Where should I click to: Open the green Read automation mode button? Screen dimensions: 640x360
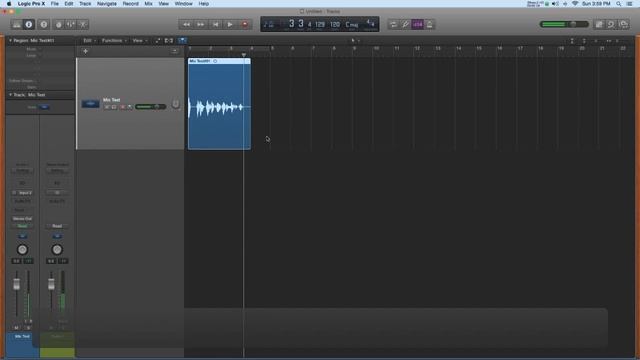point(22,226)
